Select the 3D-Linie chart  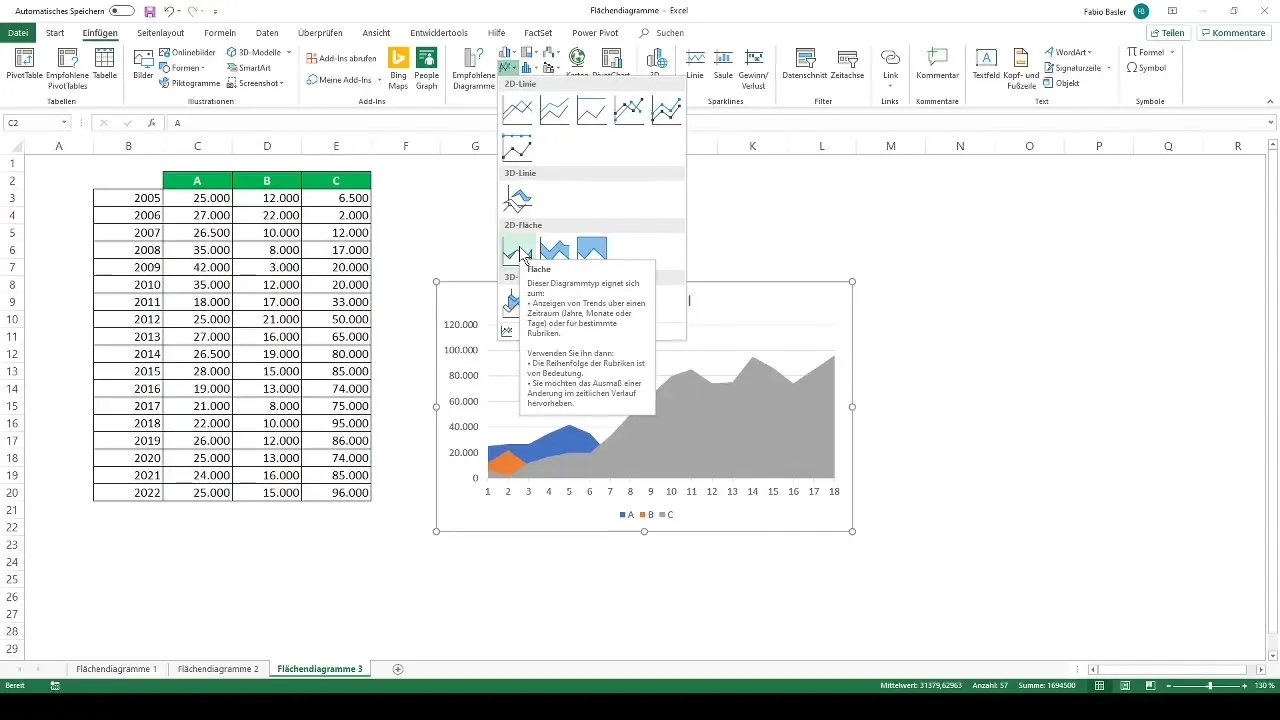tap(517, 199)
